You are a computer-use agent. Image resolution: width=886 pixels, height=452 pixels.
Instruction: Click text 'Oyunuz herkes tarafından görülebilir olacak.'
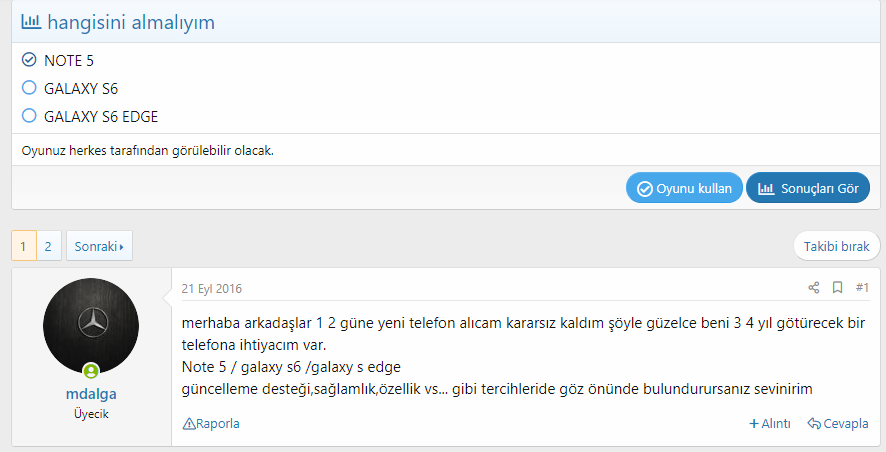point(147,151)
